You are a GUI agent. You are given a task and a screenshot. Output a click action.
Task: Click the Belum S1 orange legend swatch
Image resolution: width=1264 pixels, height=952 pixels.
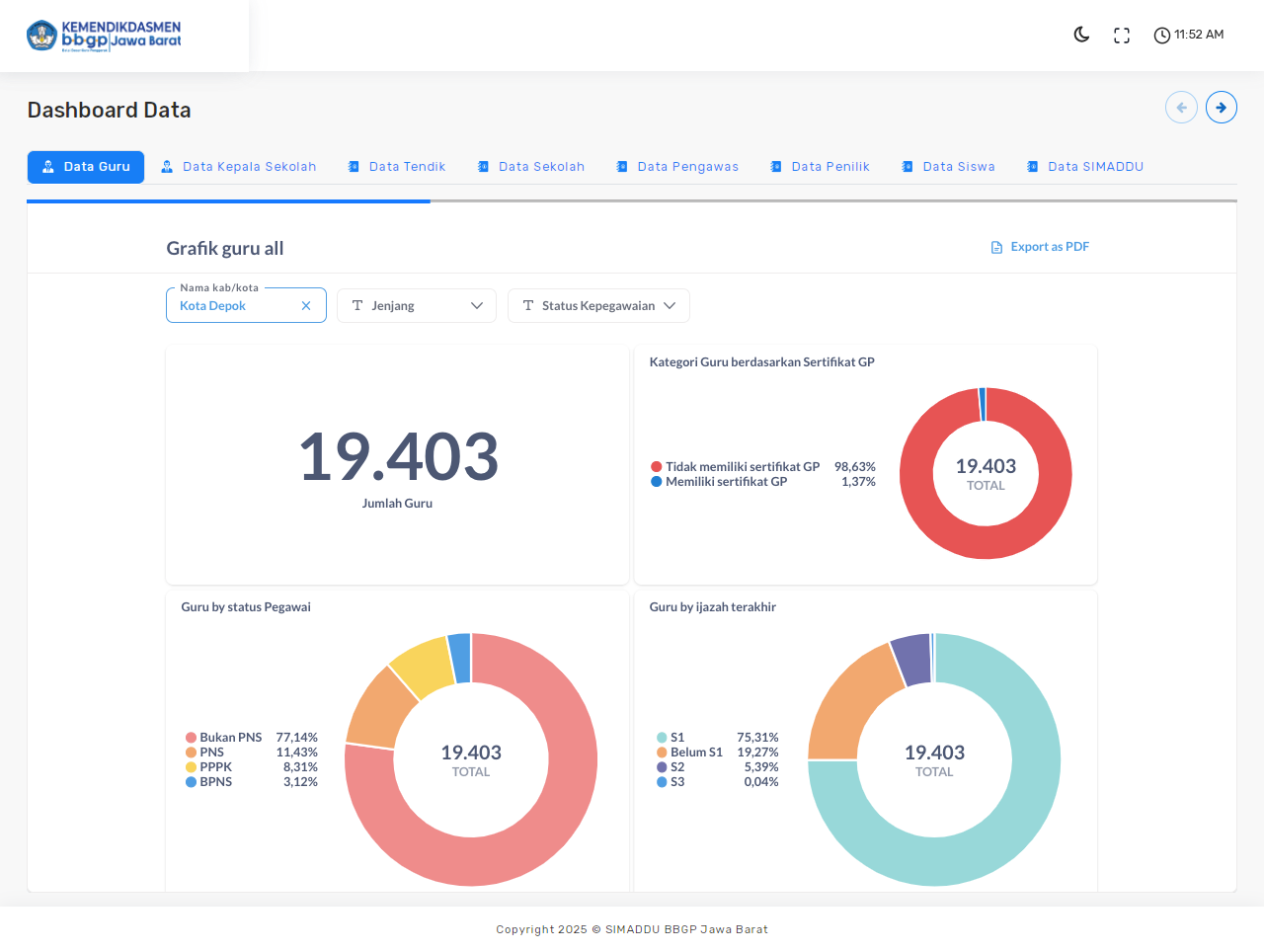662,753
